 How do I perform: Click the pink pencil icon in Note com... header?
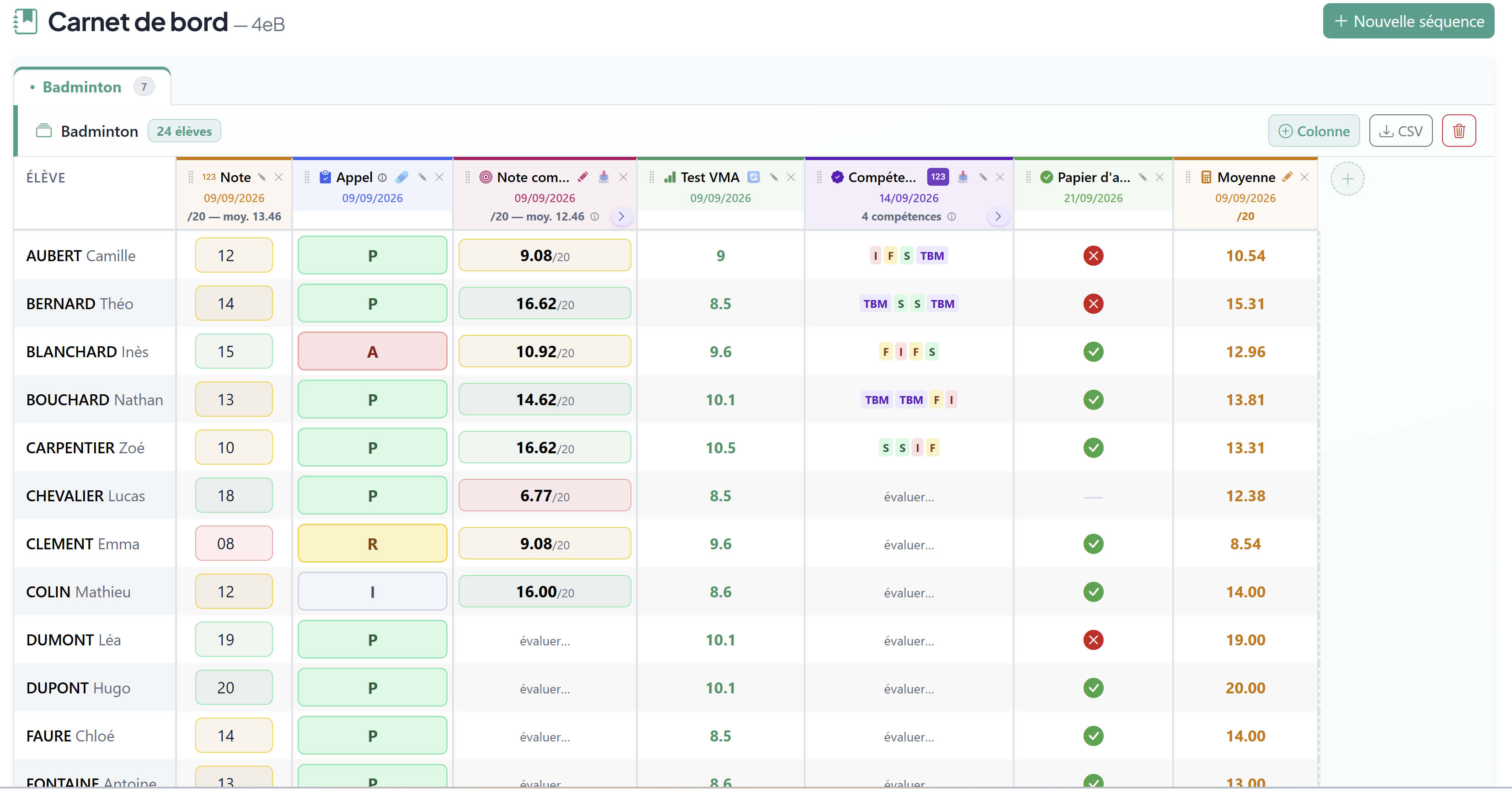583,177
